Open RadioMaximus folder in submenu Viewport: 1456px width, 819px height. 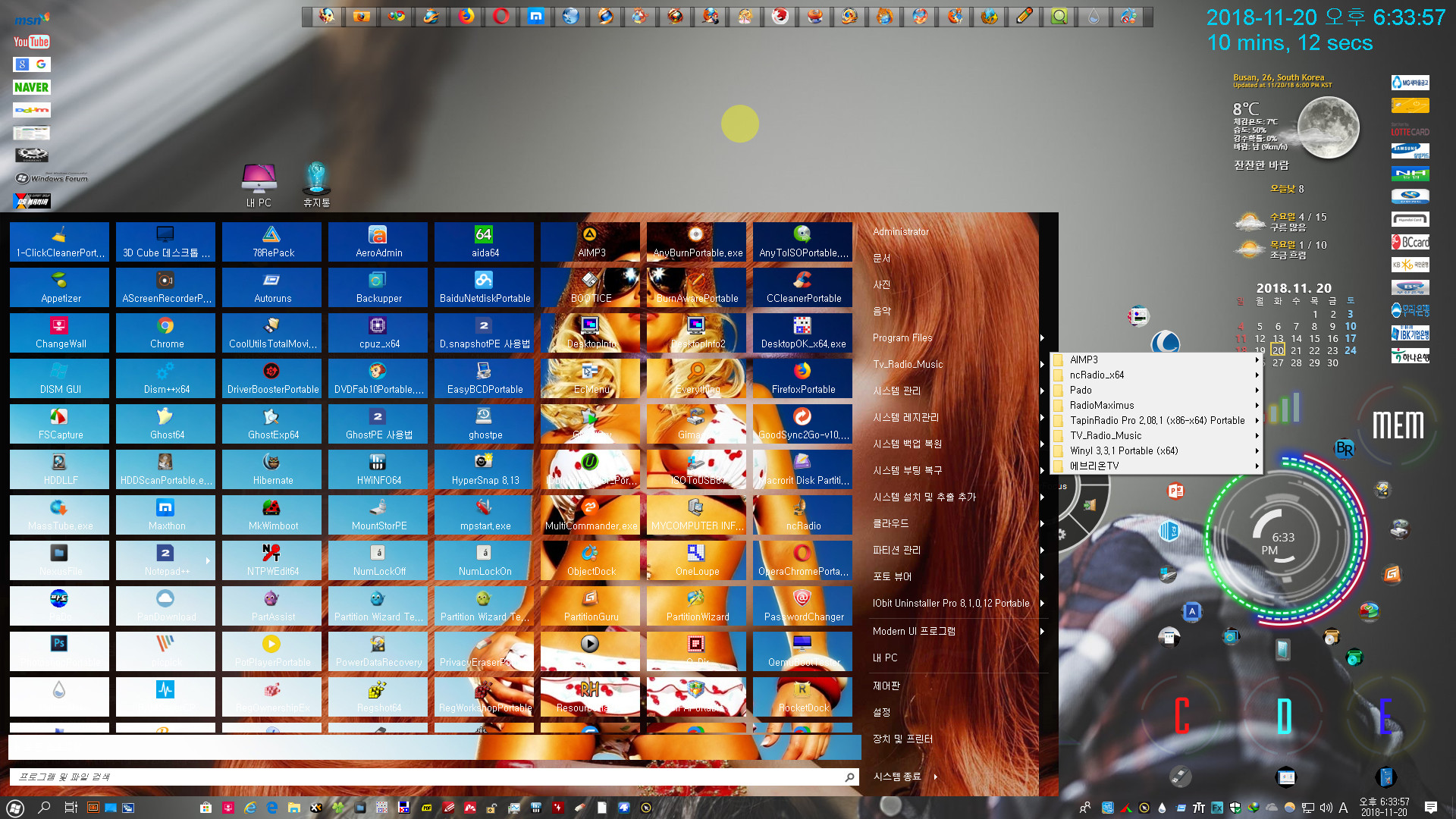coord(1156,405)
